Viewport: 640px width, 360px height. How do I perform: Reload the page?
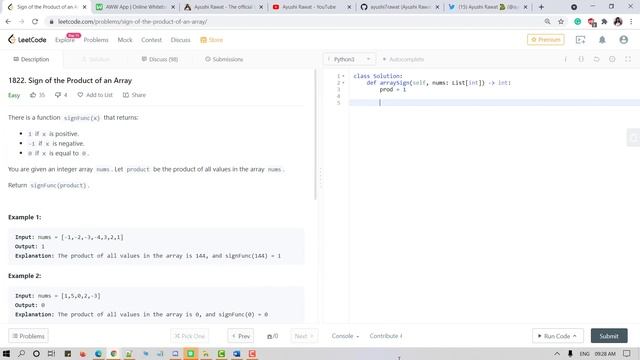35,21
